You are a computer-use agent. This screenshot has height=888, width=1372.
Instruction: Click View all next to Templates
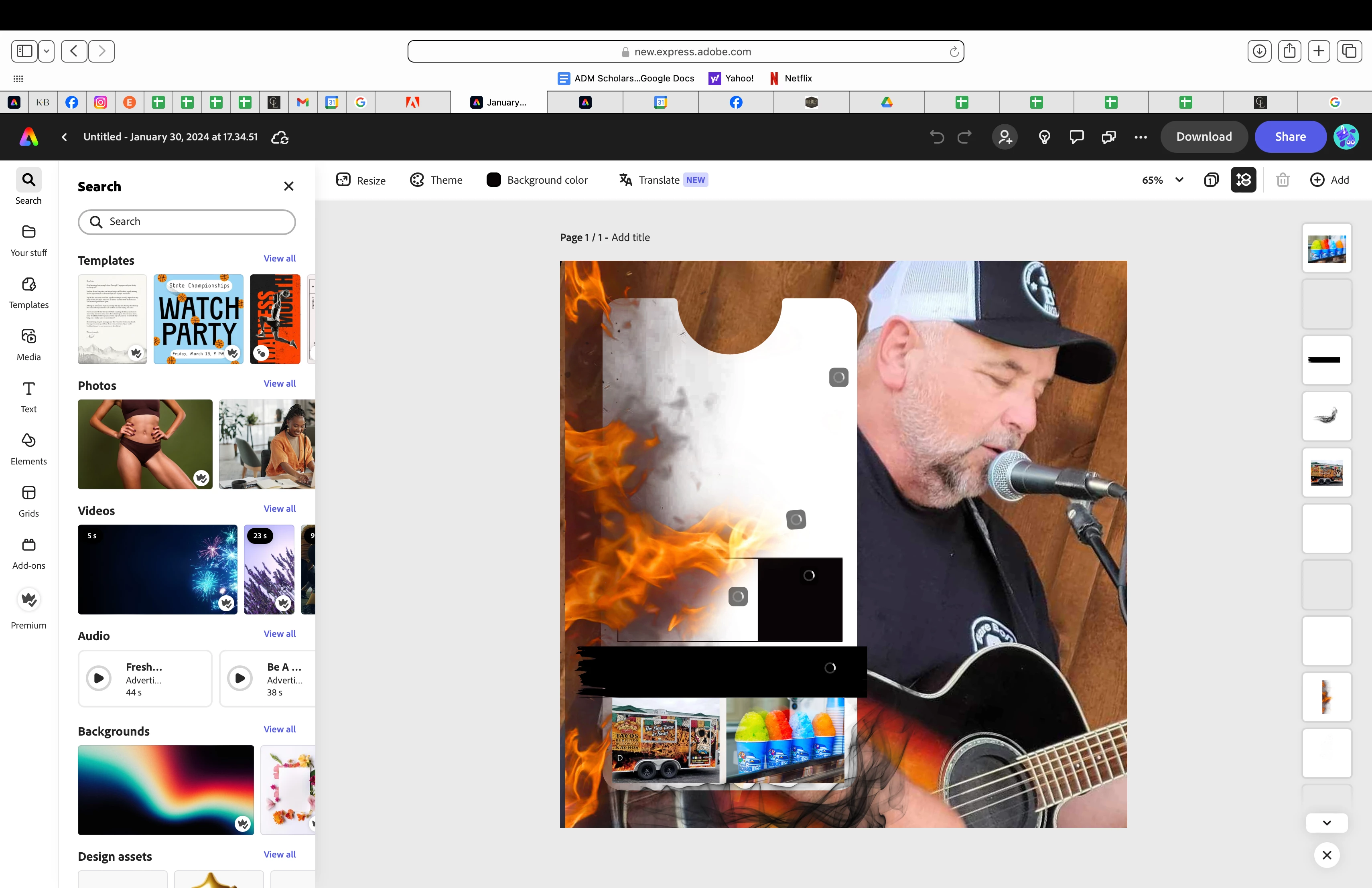[280, 258]
